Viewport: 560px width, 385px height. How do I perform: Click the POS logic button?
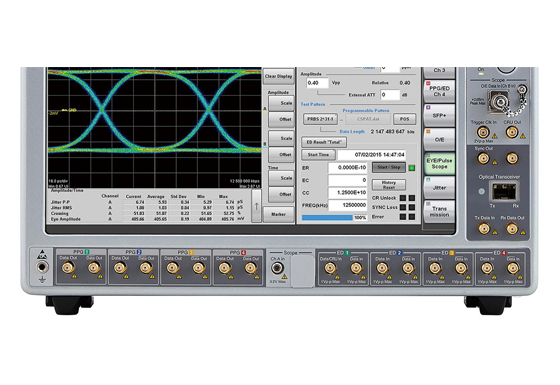(x=404, y=119)
